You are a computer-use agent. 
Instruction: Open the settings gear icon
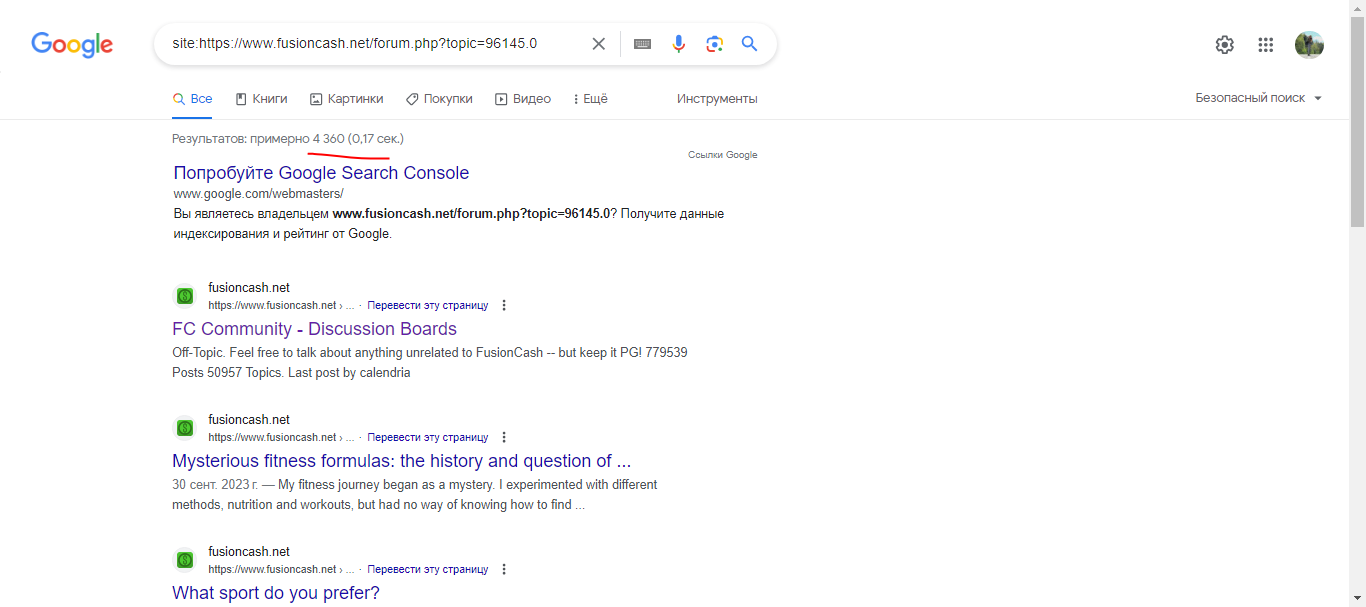[1225, 44]
